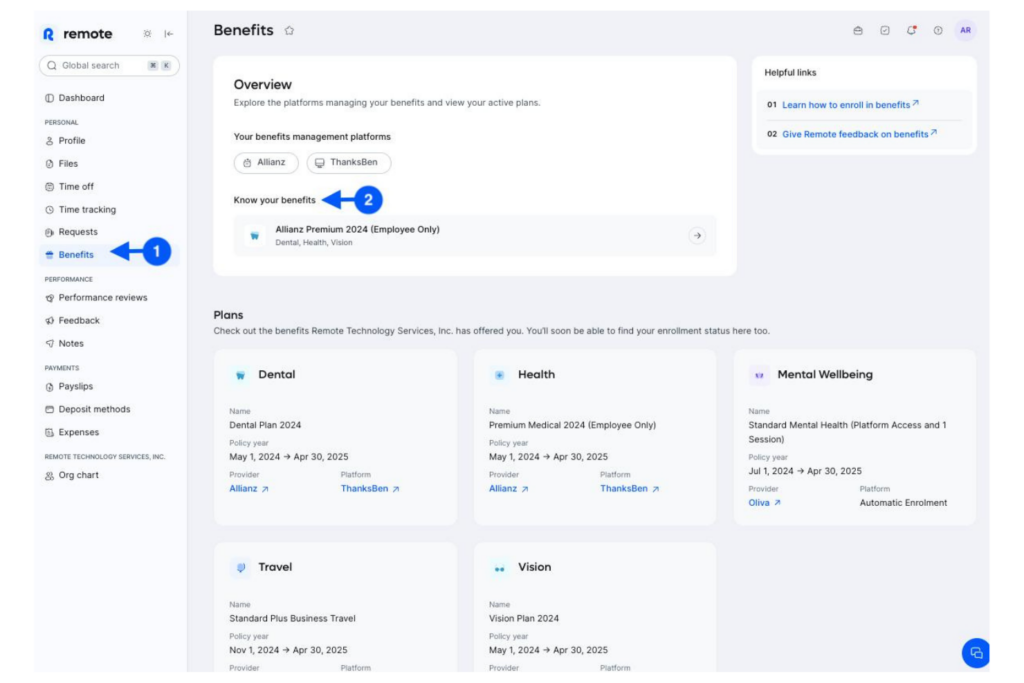Open the Profile page
This screenshot has width=1024, height=683.
pyautogui.click(x=72, y=140)
